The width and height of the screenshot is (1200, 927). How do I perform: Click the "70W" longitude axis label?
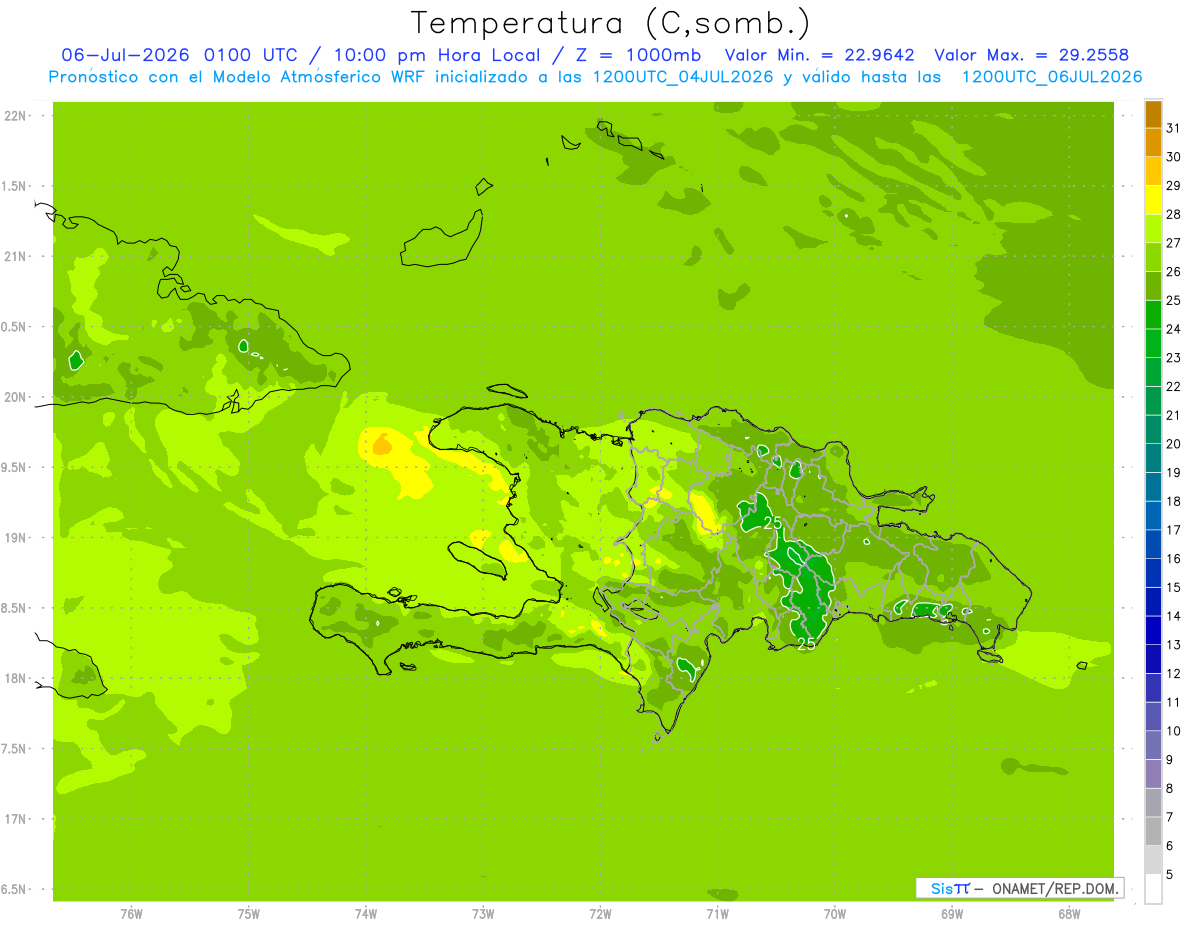pos(835,914)
